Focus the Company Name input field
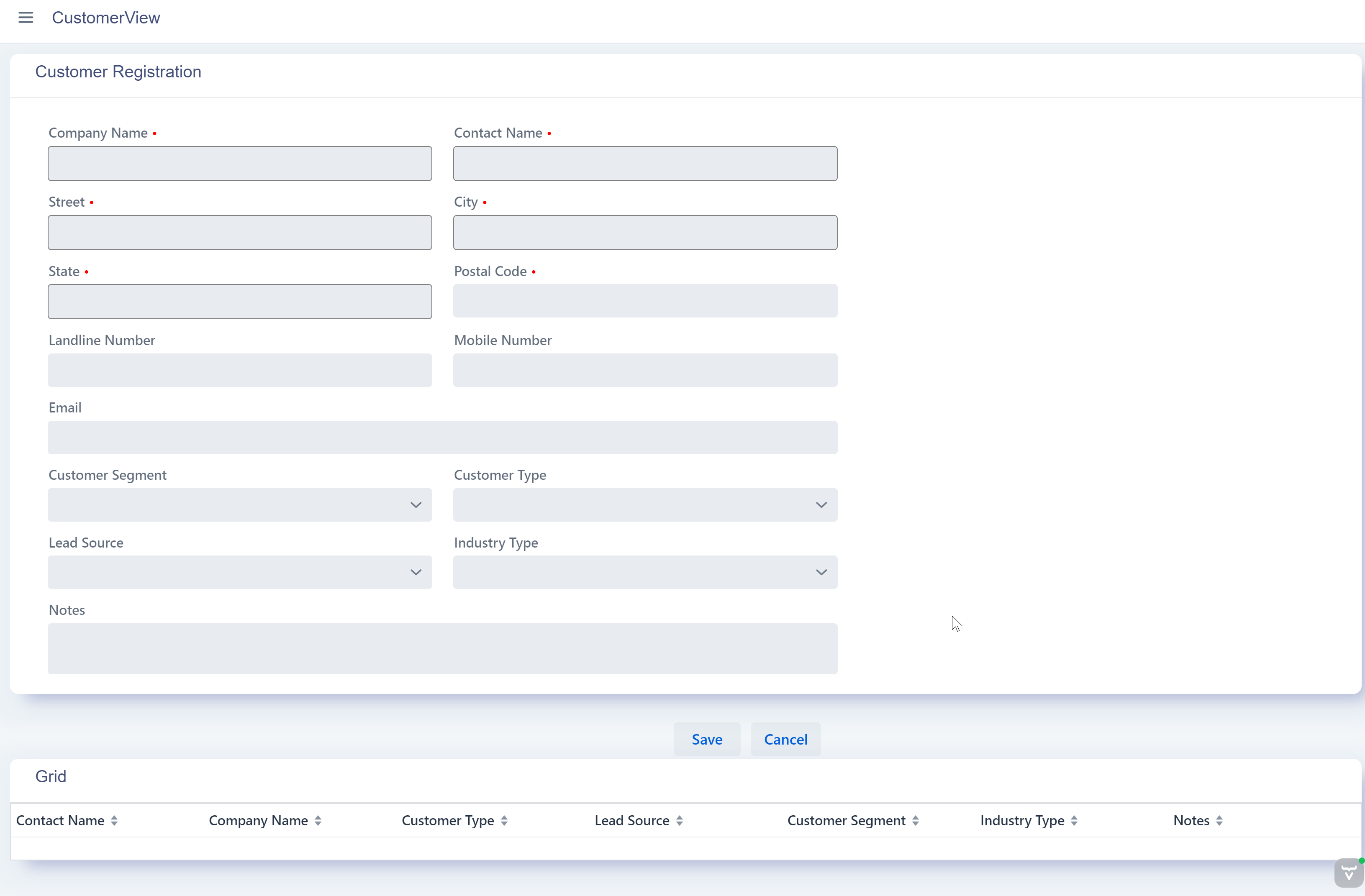The height and width of the screenshot is (896, 1365). pyautogui.click(x=240, y=164)
